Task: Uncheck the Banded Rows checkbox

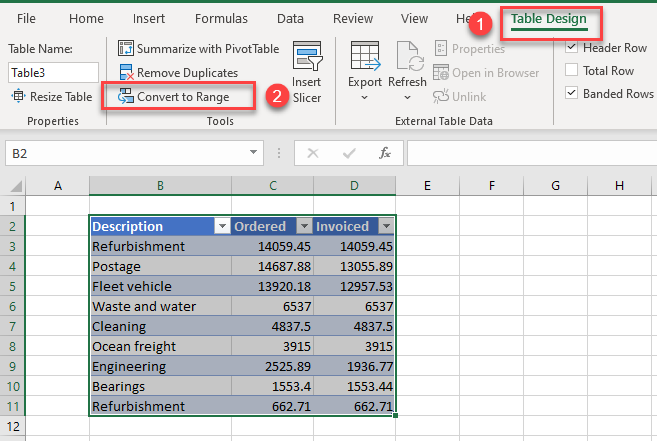Action: 571,93
